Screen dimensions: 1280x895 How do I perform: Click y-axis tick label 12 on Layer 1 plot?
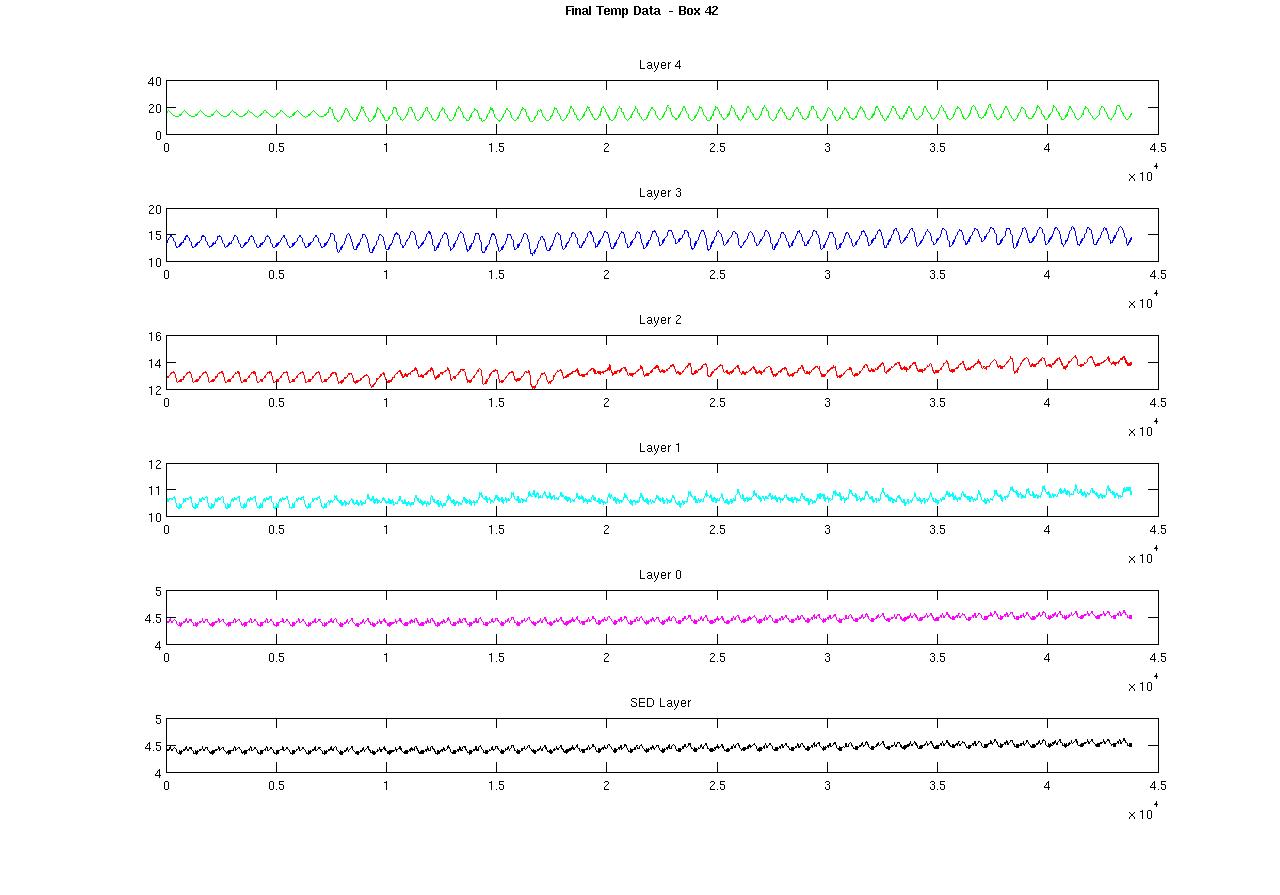154,465
